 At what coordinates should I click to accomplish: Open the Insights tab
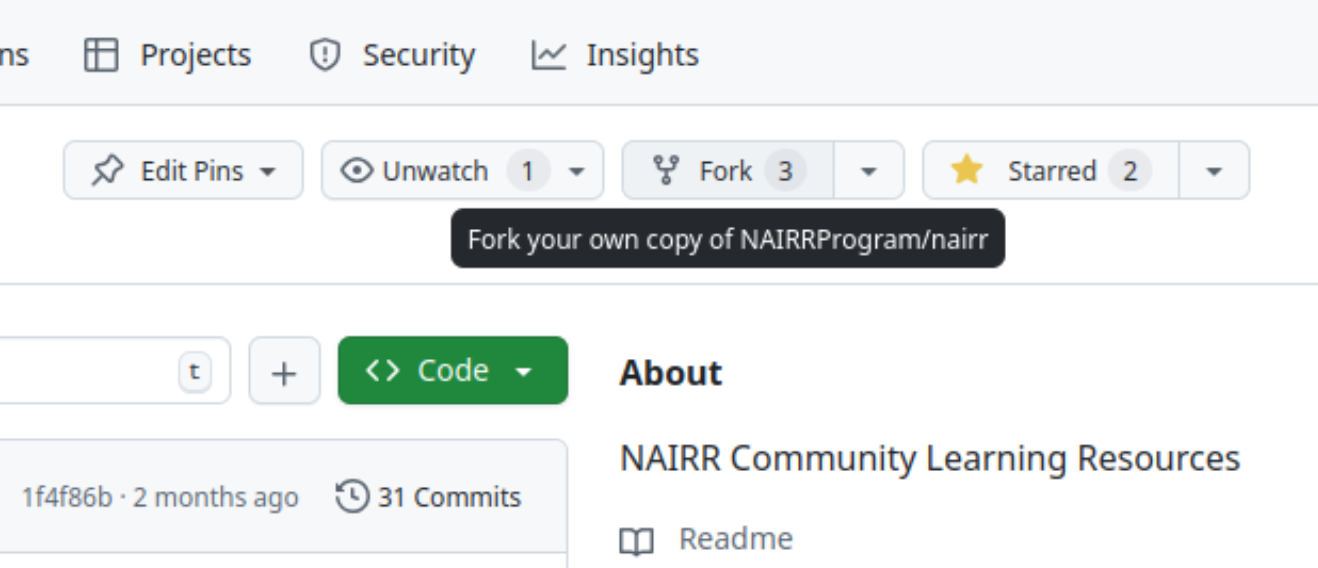[x=615, y=54]
